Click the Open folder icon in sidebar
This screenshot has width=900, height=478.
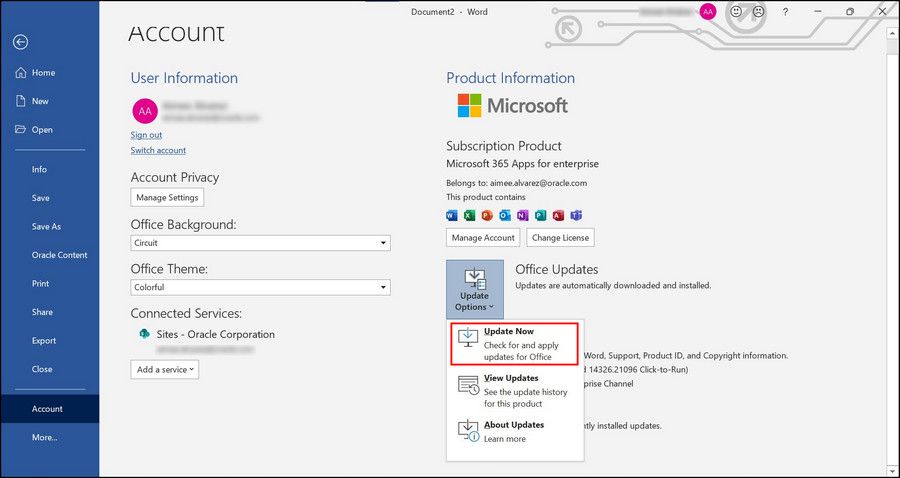(21, 130)
